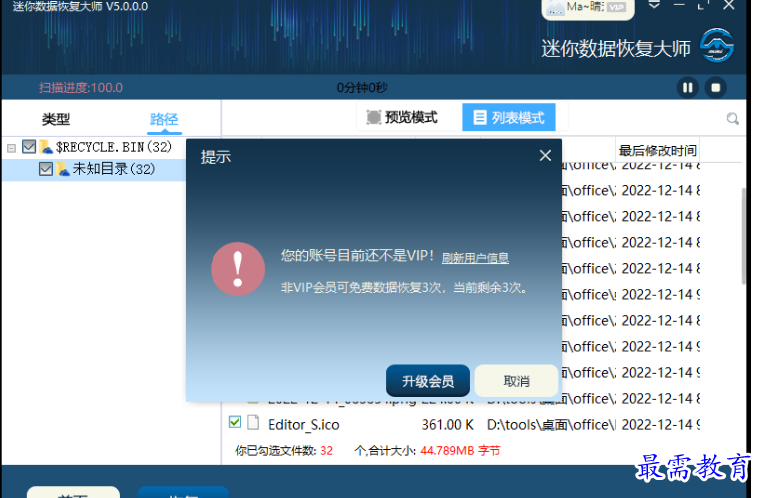The width and height of the screenshot is (759, 498).
Task: Click the 取消 button
Action: tap(516, 381)
